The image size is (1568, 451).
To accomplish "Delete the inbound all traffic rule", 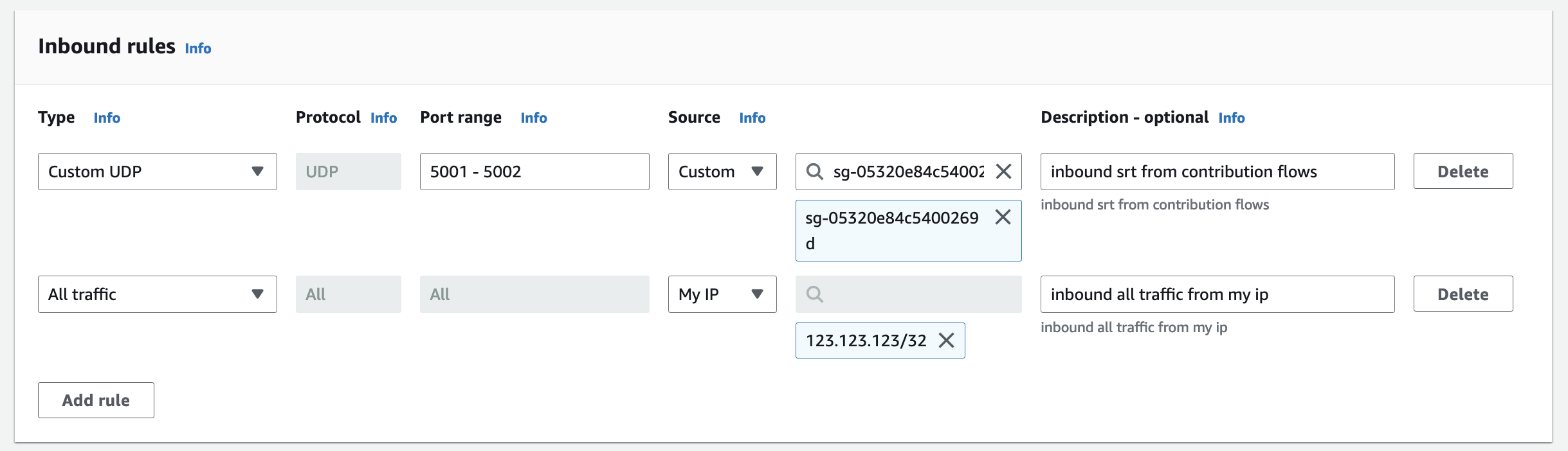I will click(x=1463, y=294).
